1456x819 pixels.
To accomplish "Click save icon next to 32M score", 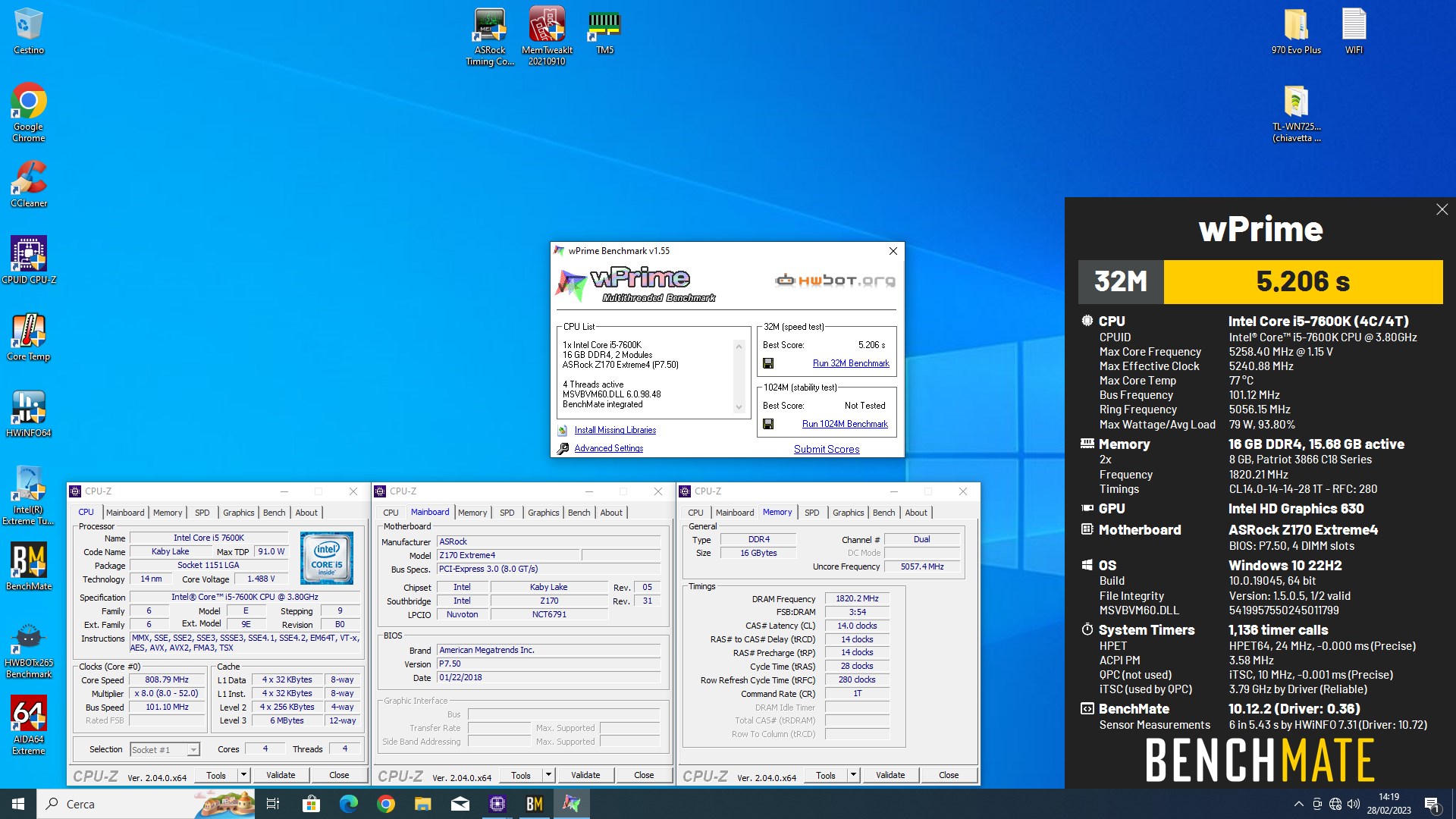I will pyautogui.click(x=768, y=363).
